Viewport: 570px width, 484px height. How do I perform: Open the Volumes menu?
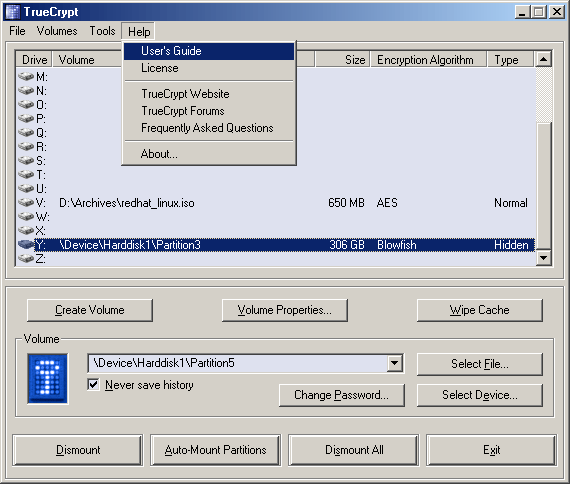(57, 31)
